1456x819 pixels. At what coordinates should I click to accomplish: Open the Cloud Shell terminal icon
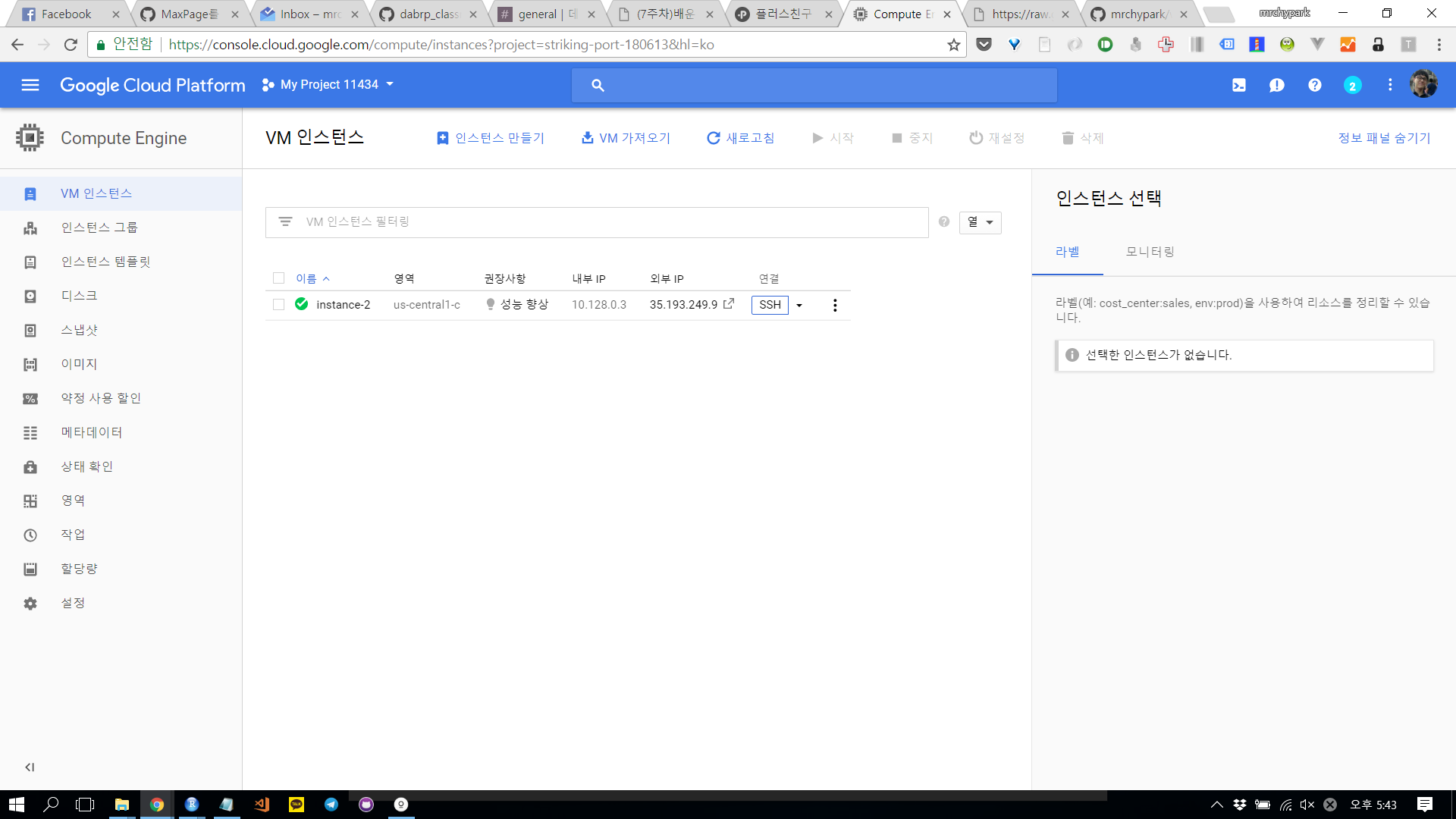coord(1238,86)
